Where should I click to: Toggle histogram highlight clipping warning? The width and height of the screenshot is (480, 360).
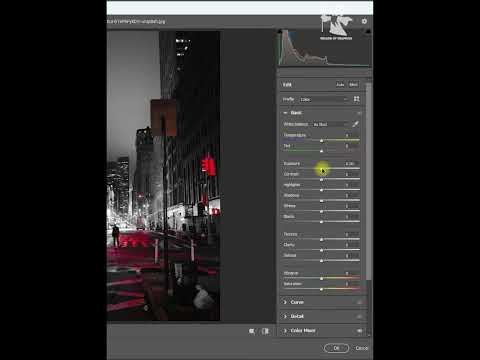coord(368,31)
